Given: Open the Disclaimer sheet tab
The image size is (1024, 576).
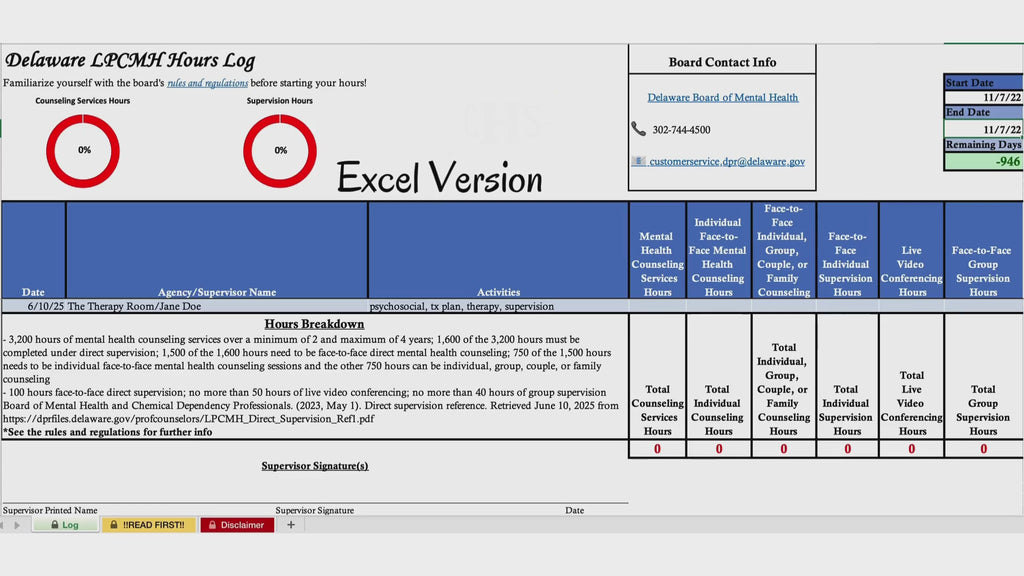Looking at the screenshot, I should point(237,524).
